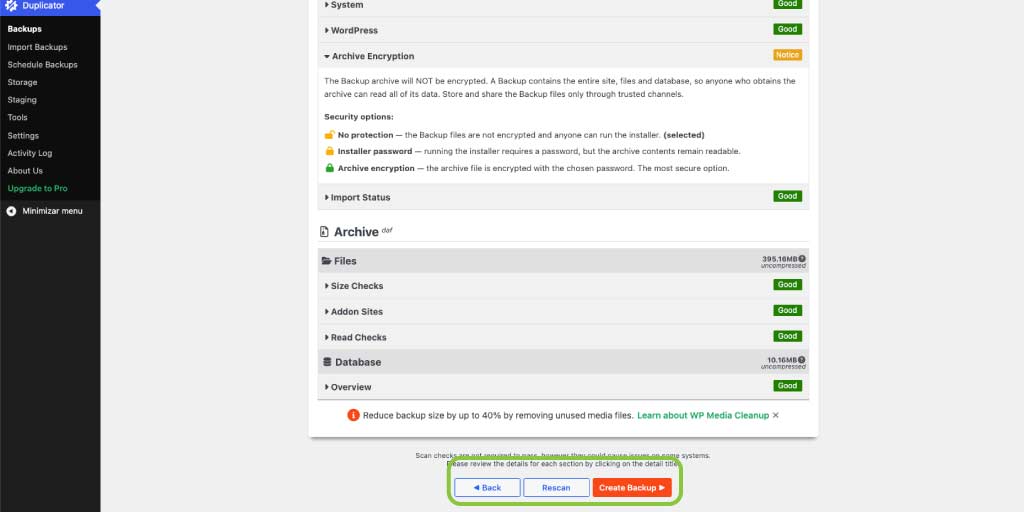Click the 'Archive encryption' option text
Viewport: 1024px width, 512px height.
376,168
